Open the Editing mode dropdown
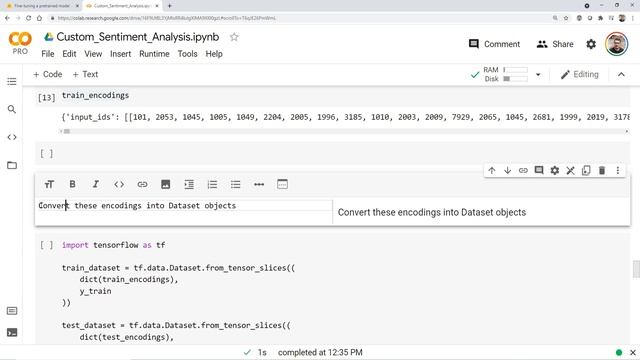 point(580,74)
